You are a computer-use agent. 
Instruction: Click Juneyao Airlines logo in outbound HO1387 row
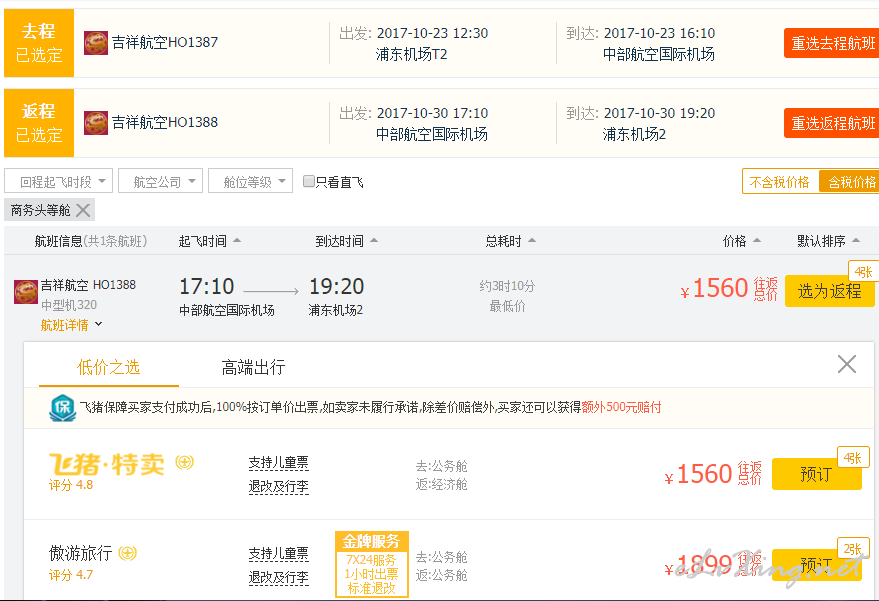(96, 43)
